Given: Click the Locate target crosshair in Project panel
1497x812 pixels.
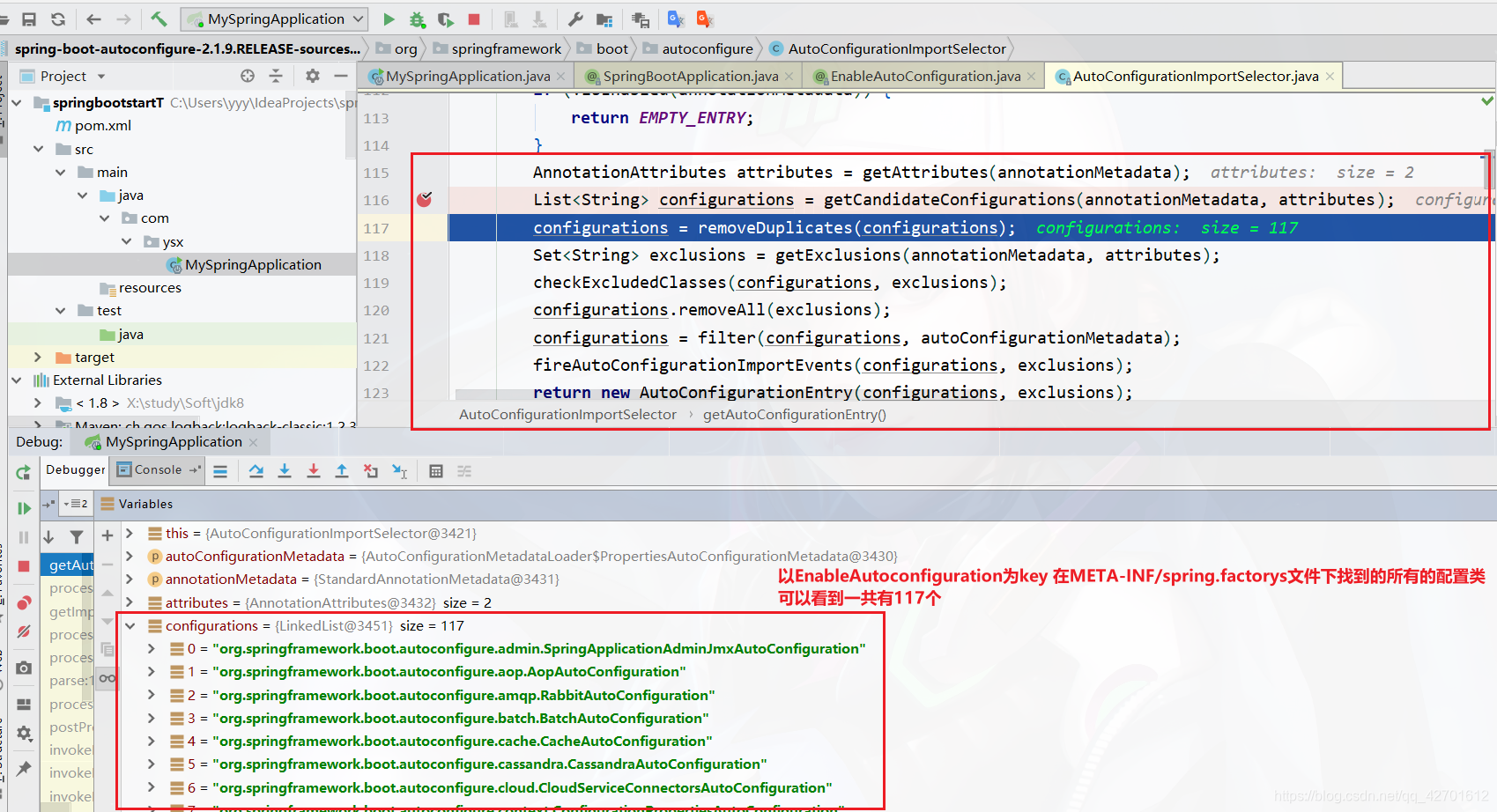Looking at the screenshot, I should tap(248, 76).
